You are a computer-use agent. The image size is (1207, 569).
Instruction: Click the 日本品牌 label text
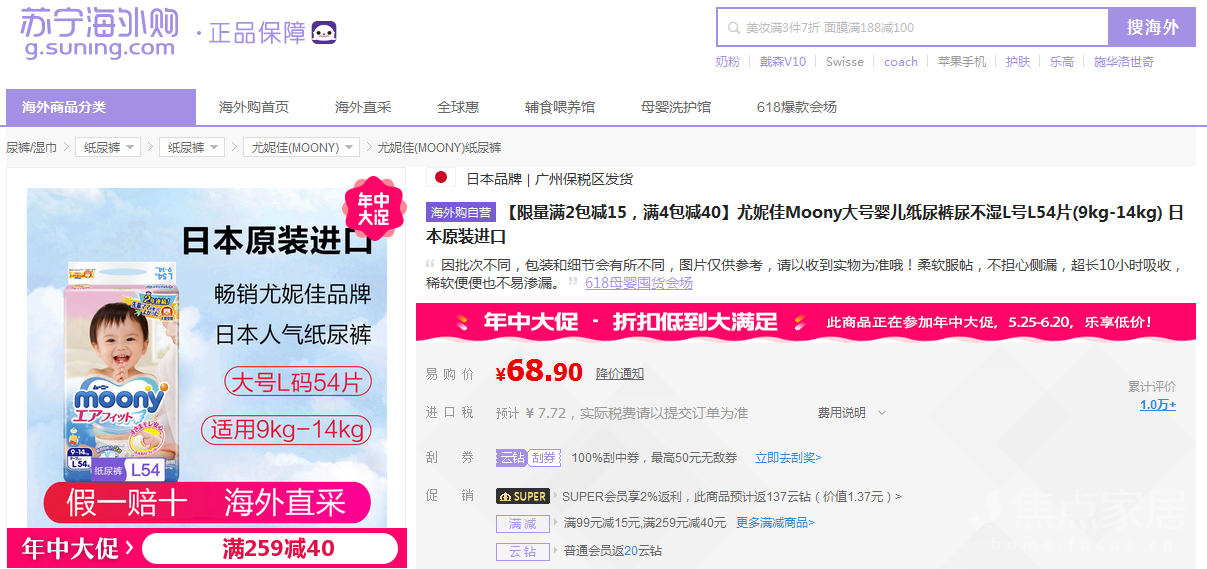(494, 179)
